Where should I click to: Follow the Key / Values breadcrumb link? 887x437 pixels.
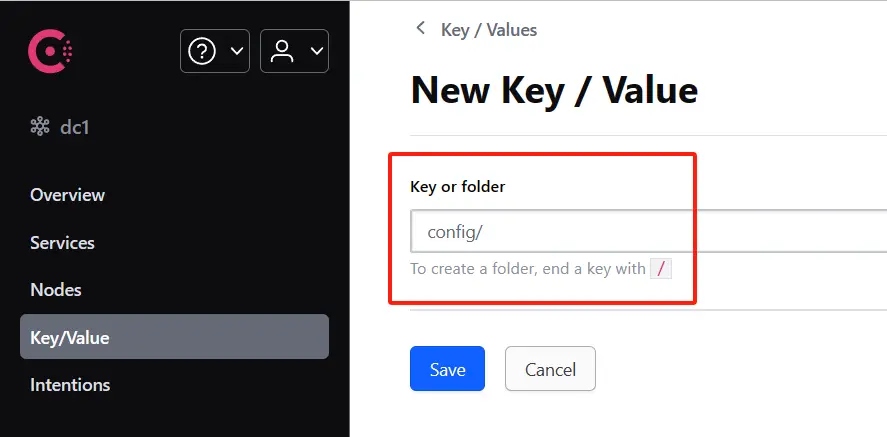(489, 30)
